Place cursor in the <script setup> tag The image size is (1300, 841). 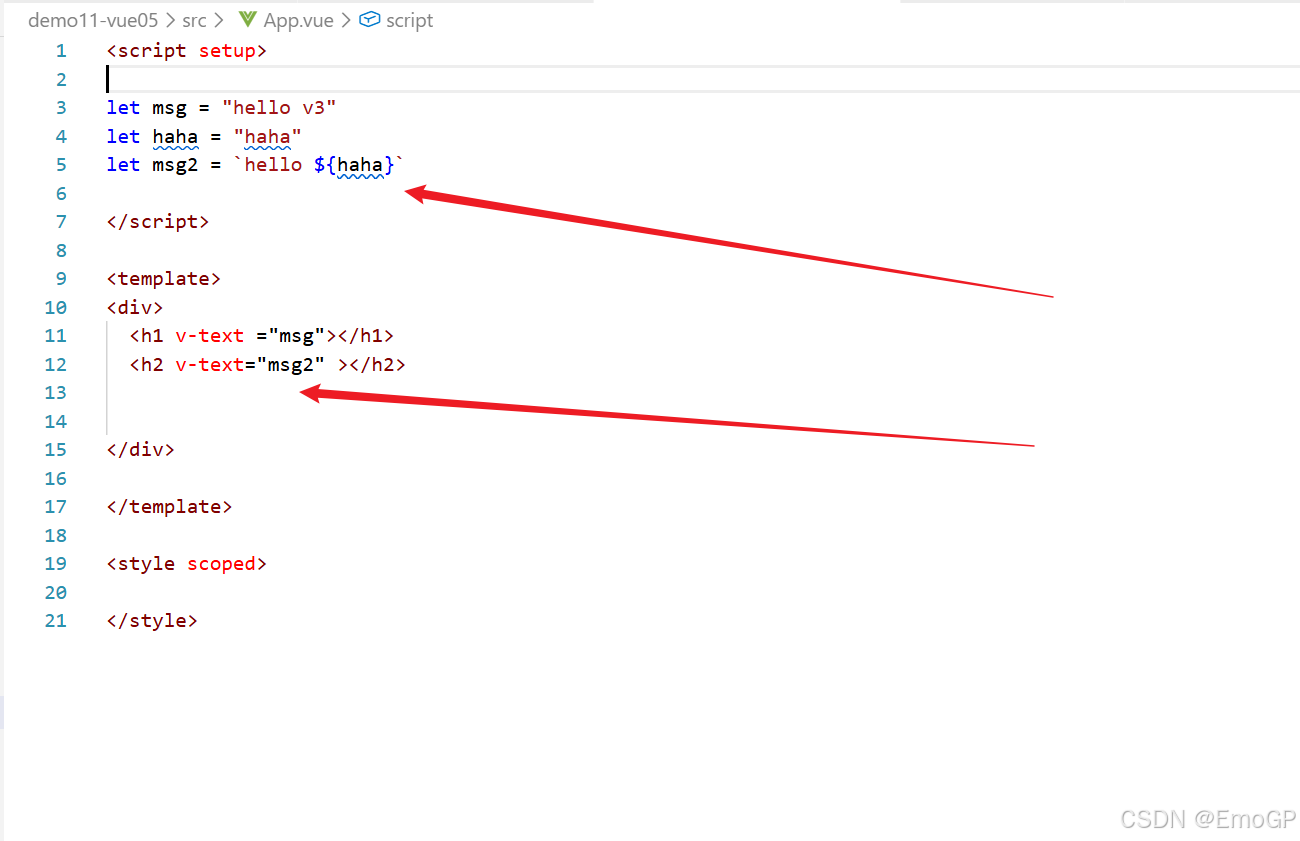[x=187, y=51]
